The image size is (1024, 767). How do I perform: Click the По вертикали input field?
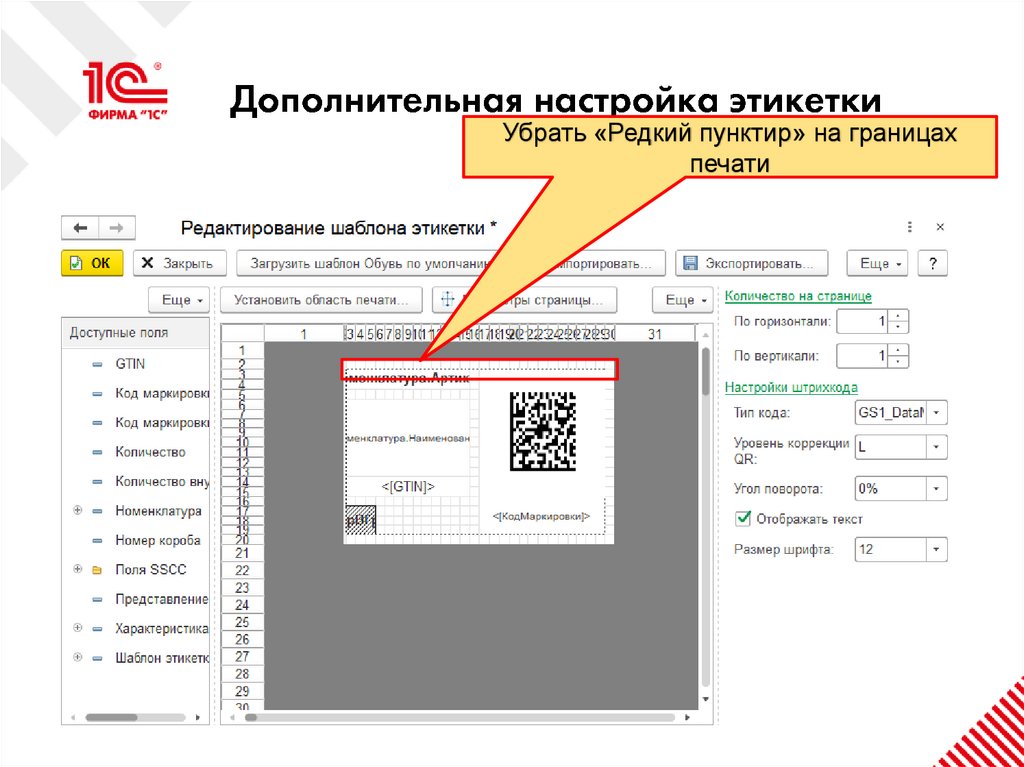[863, 356]
